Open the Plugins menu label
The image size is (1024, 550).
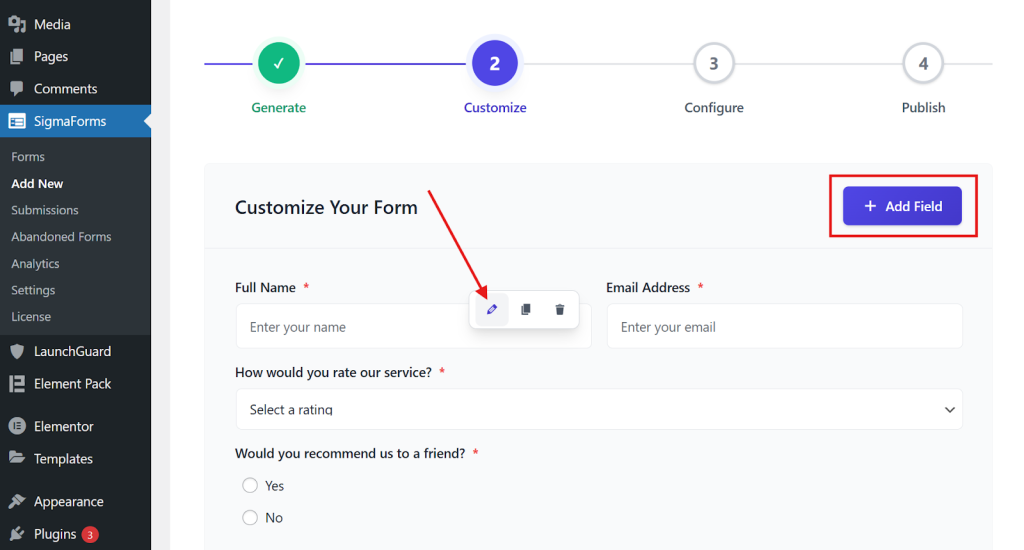click(56, 534)
